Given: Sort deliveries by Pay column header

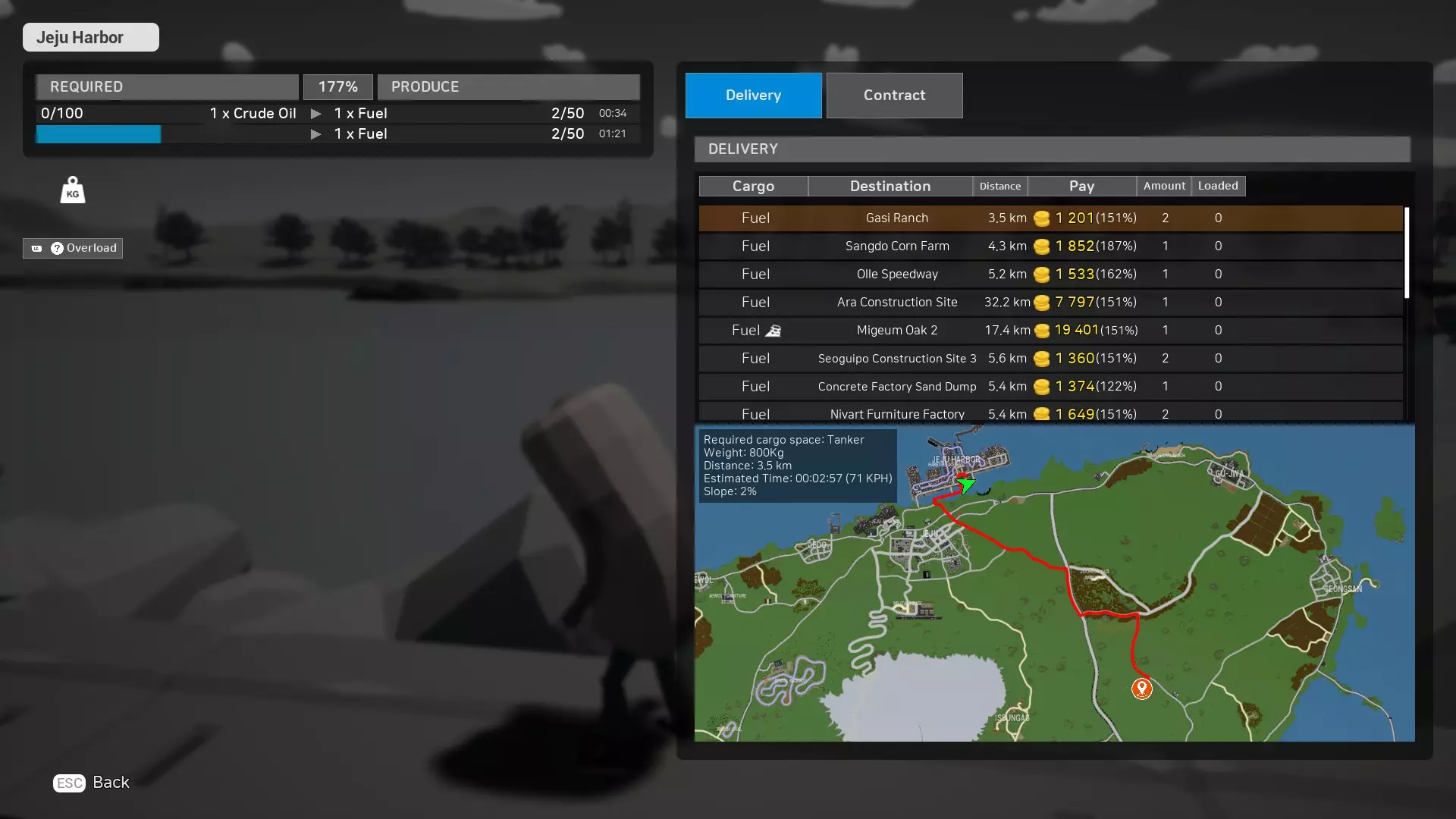Looking at the screenshot, I should 1081,186.
